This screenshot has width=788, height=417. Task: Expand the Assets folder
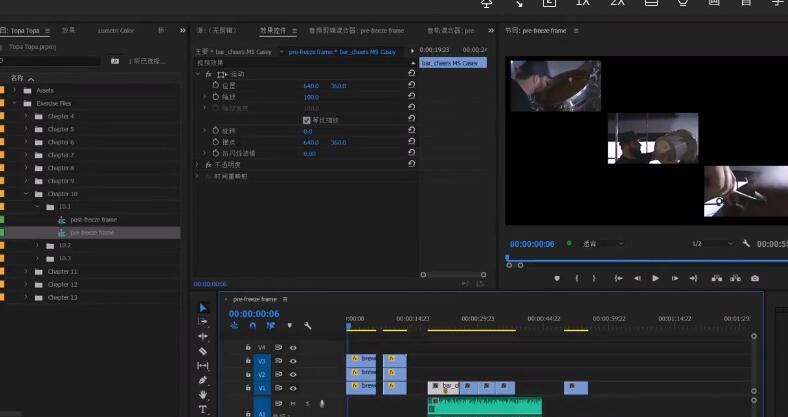(x=15, y=90)
